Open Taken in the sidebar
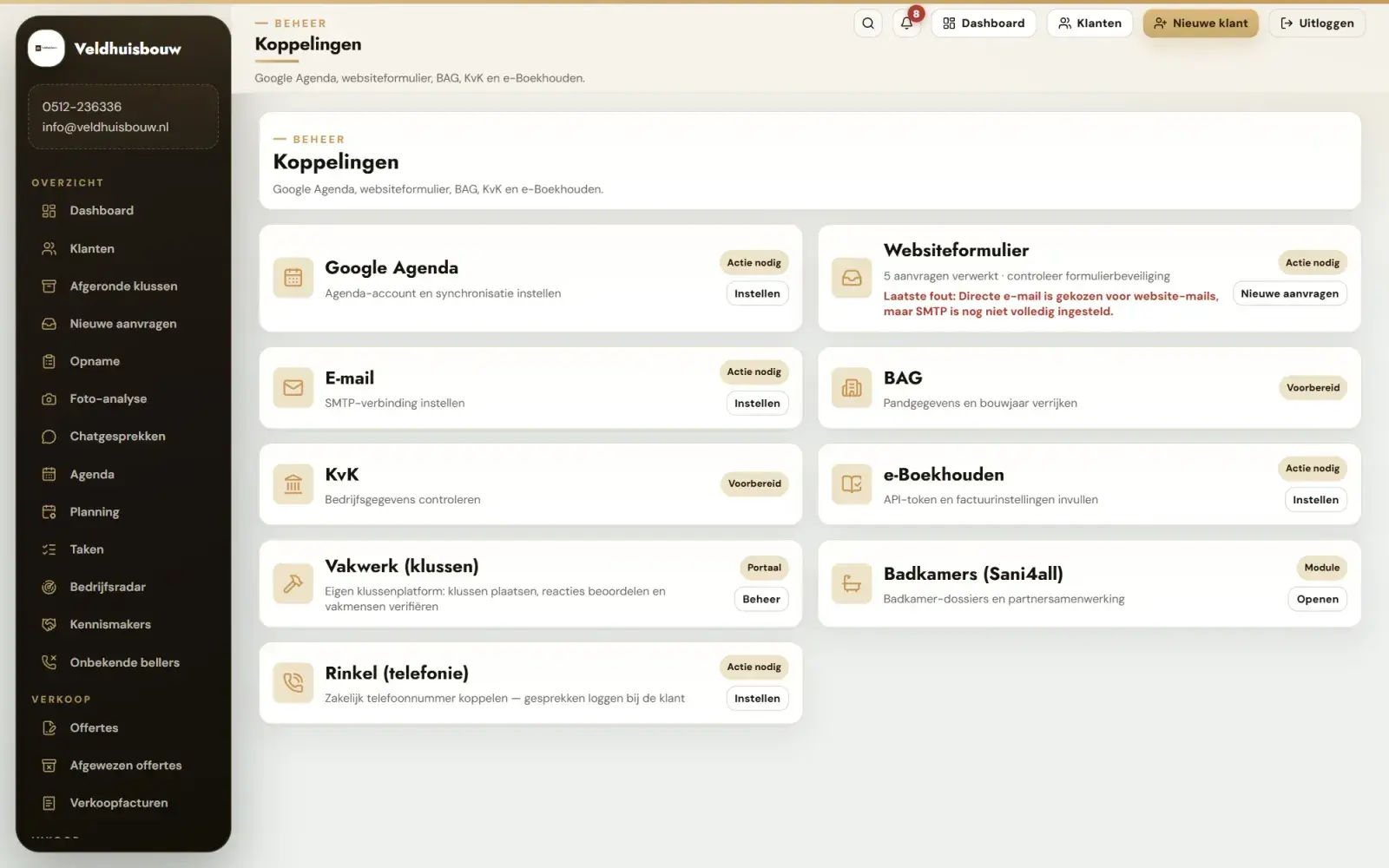The height and width of the screenshot is (868, 1389). point(123,549)
